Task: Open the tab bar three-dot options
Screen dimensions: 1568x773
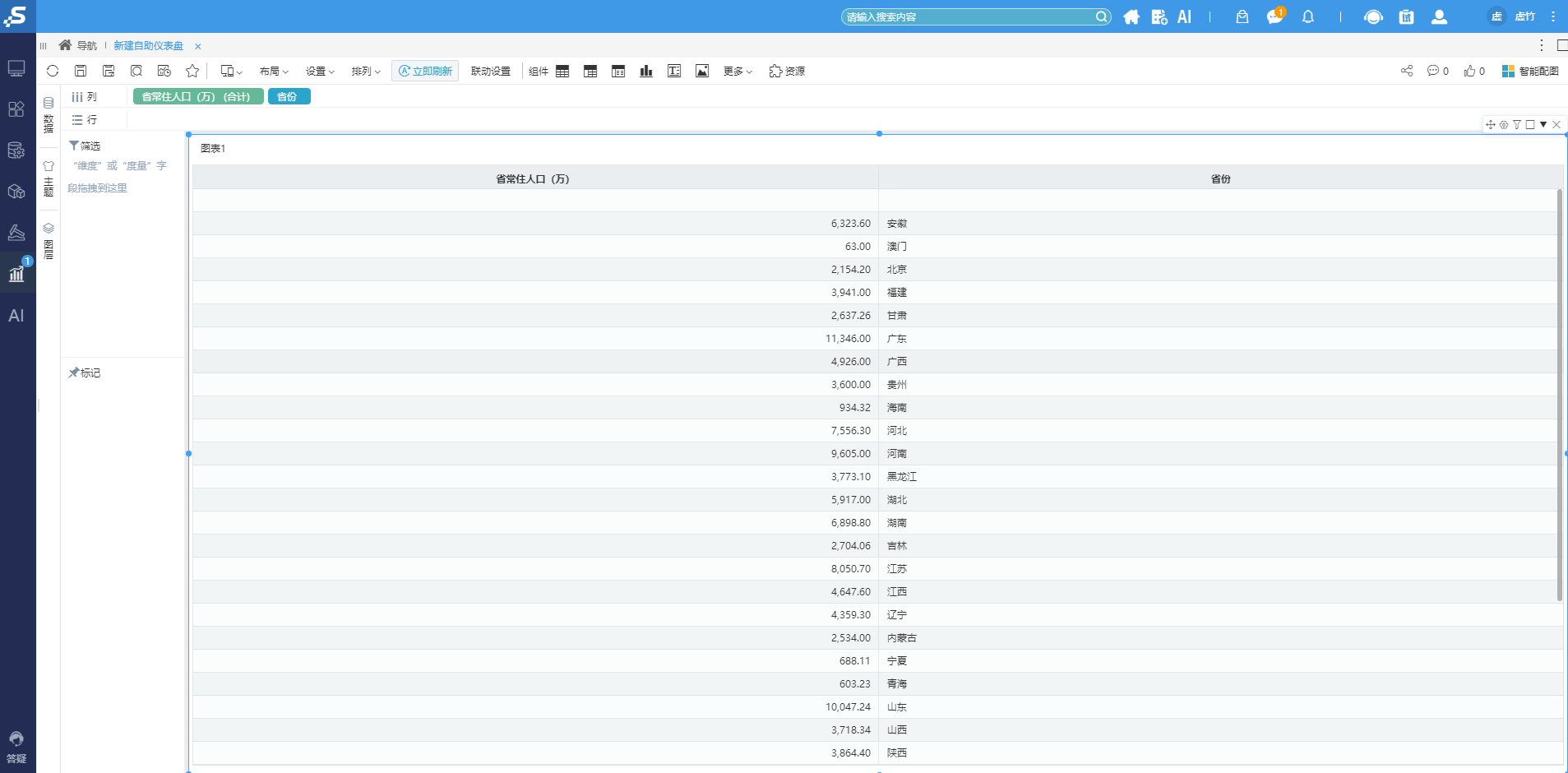Action: (1542, 45)
